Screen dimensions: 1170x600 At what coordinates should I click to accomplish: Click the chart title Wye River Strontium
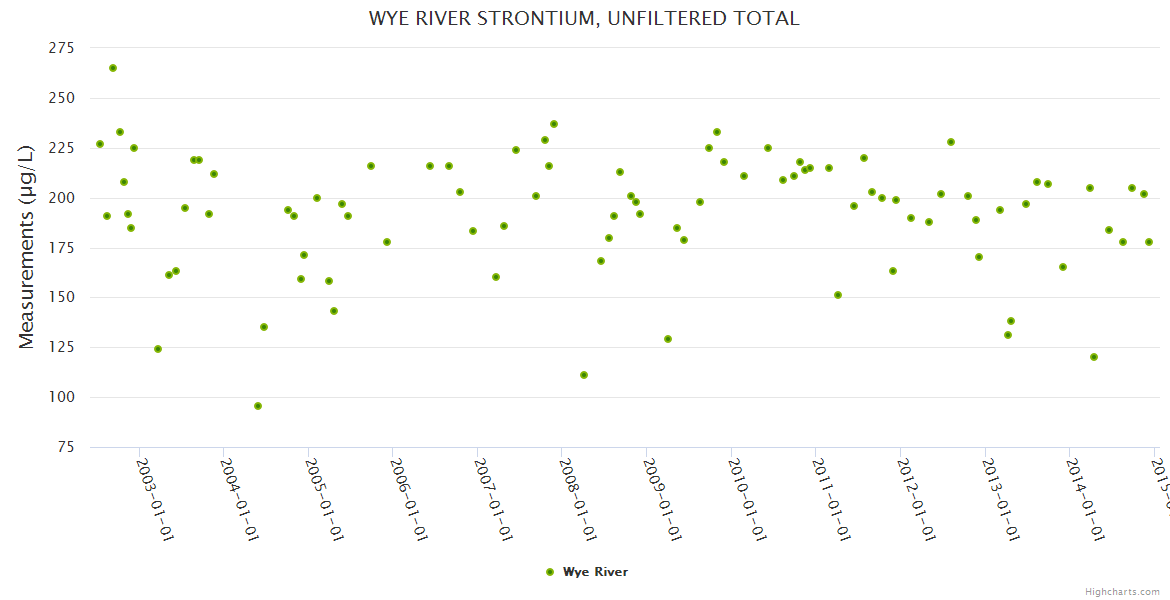tap(584, 18)
